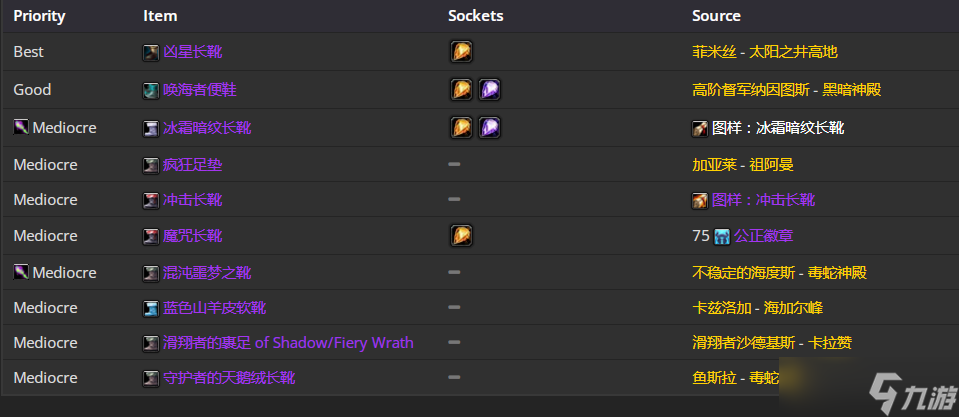Click the 凶星长靴 item icon

point(151,53)
